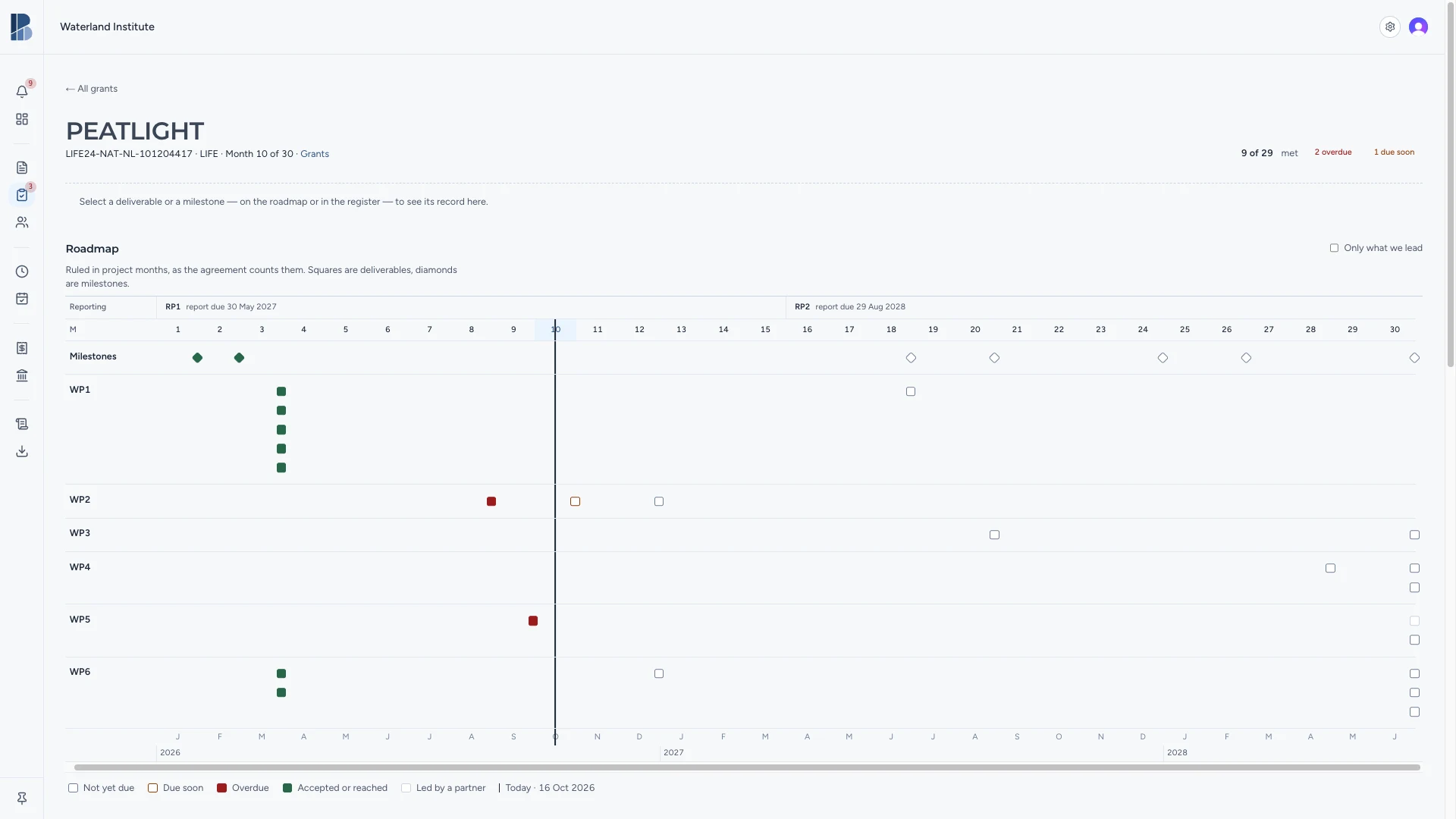Screen dimensions: 1456x819
Task: Select the milestone diamond at month 26
Action: point(1246,358)
